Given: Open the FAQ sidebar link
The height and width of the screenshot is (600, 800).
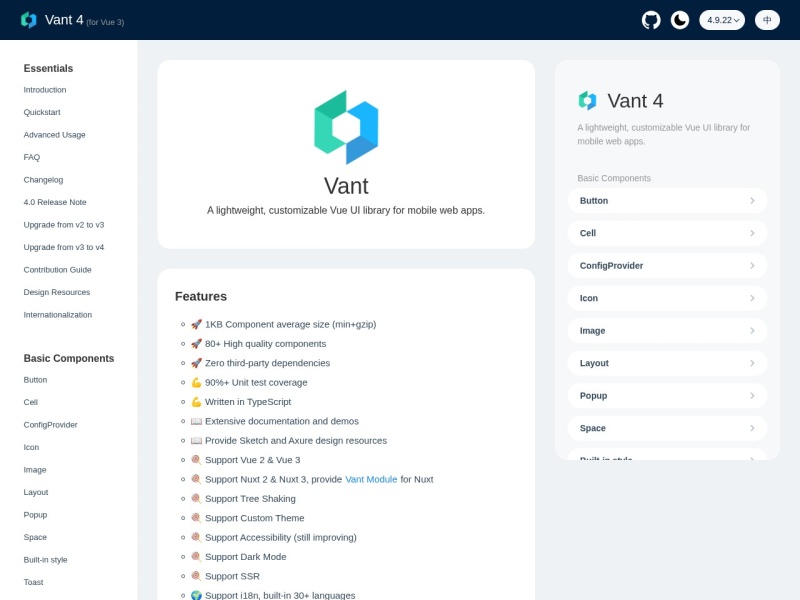Looking at the screenshot, I should tap(32, 157).
